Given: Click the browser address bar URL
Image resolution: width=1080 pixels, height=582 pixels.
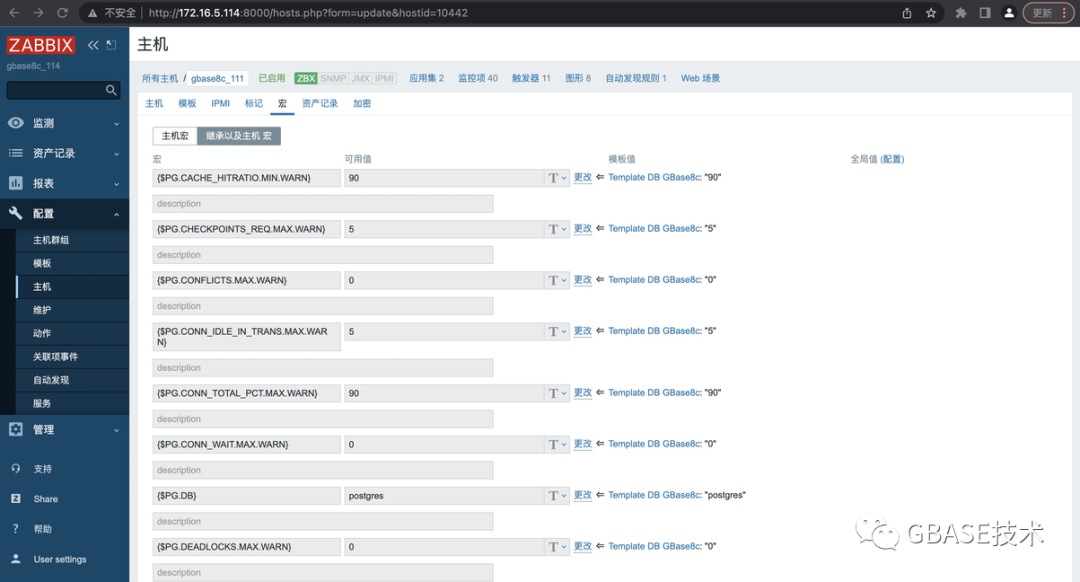Looking at the screenshot, I should 308,13.
